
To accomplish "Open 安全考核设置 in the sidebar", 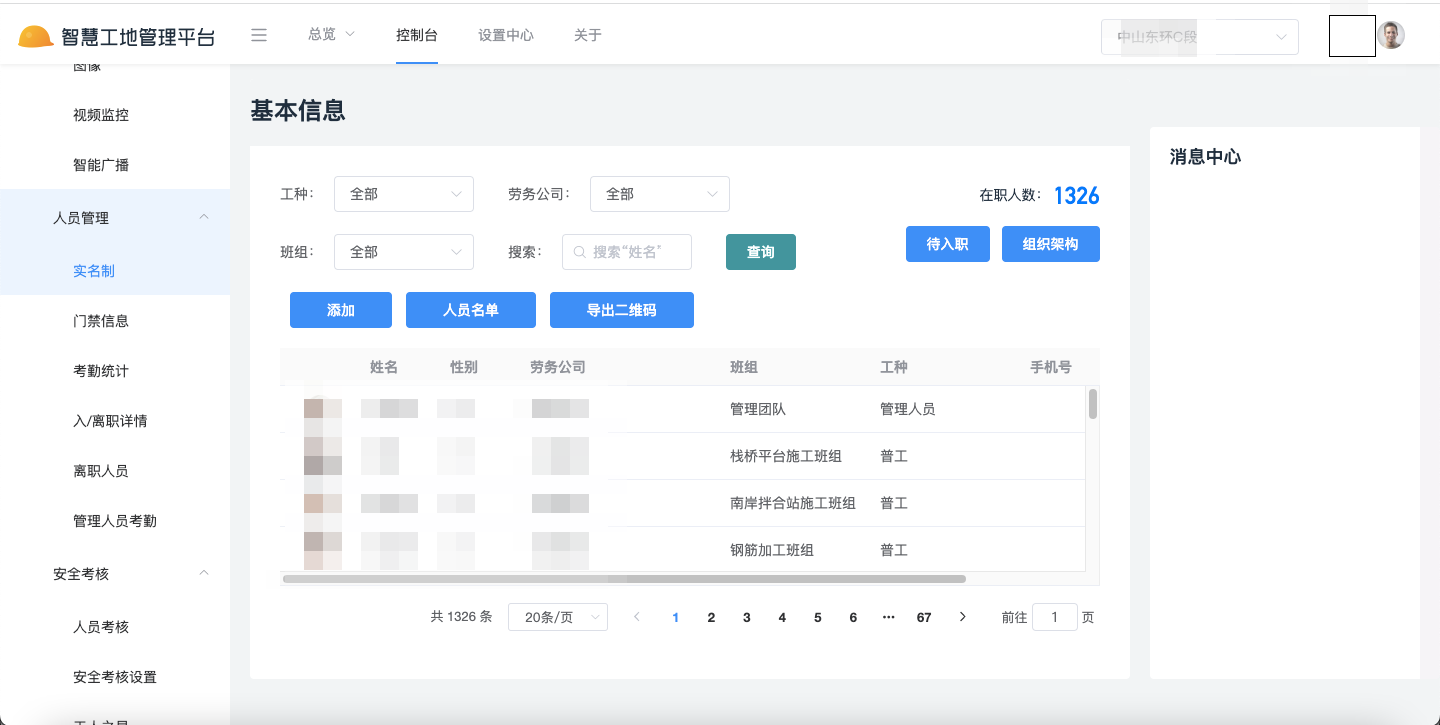I will [115, 677].
